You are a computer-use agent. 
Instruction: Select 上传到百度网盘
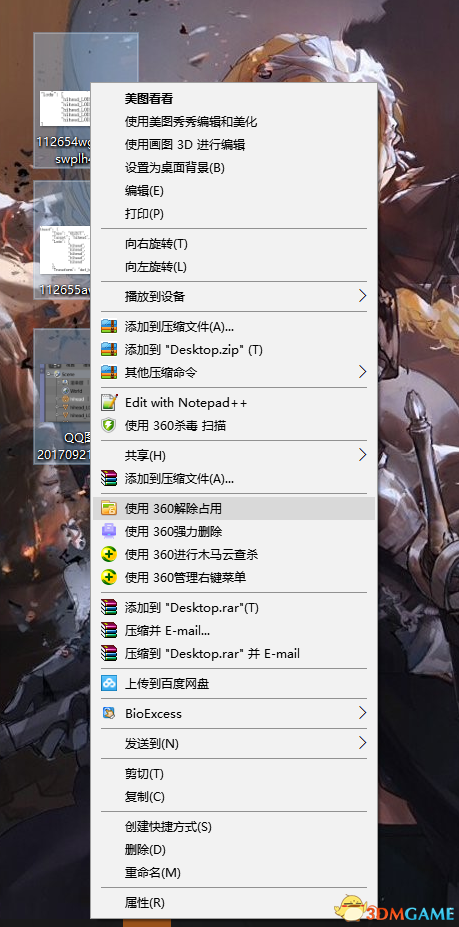coord(234,684)
